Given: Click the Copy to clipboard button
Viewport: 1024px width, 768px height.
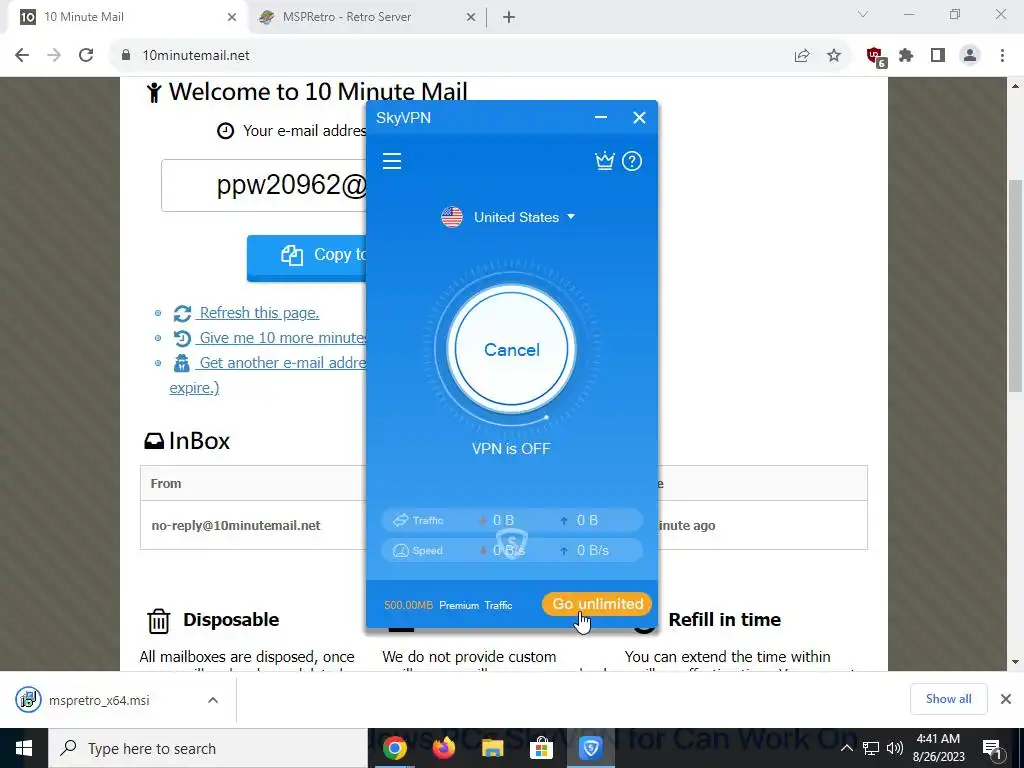Looking at the screenshot, I should [306, 257].
